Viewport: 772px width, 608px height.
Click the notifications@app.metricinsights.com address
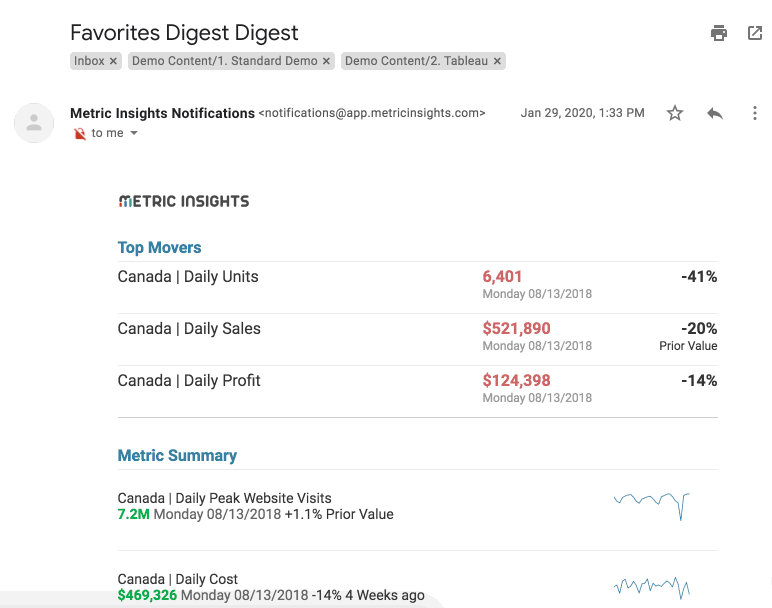[x=372, y=113]
